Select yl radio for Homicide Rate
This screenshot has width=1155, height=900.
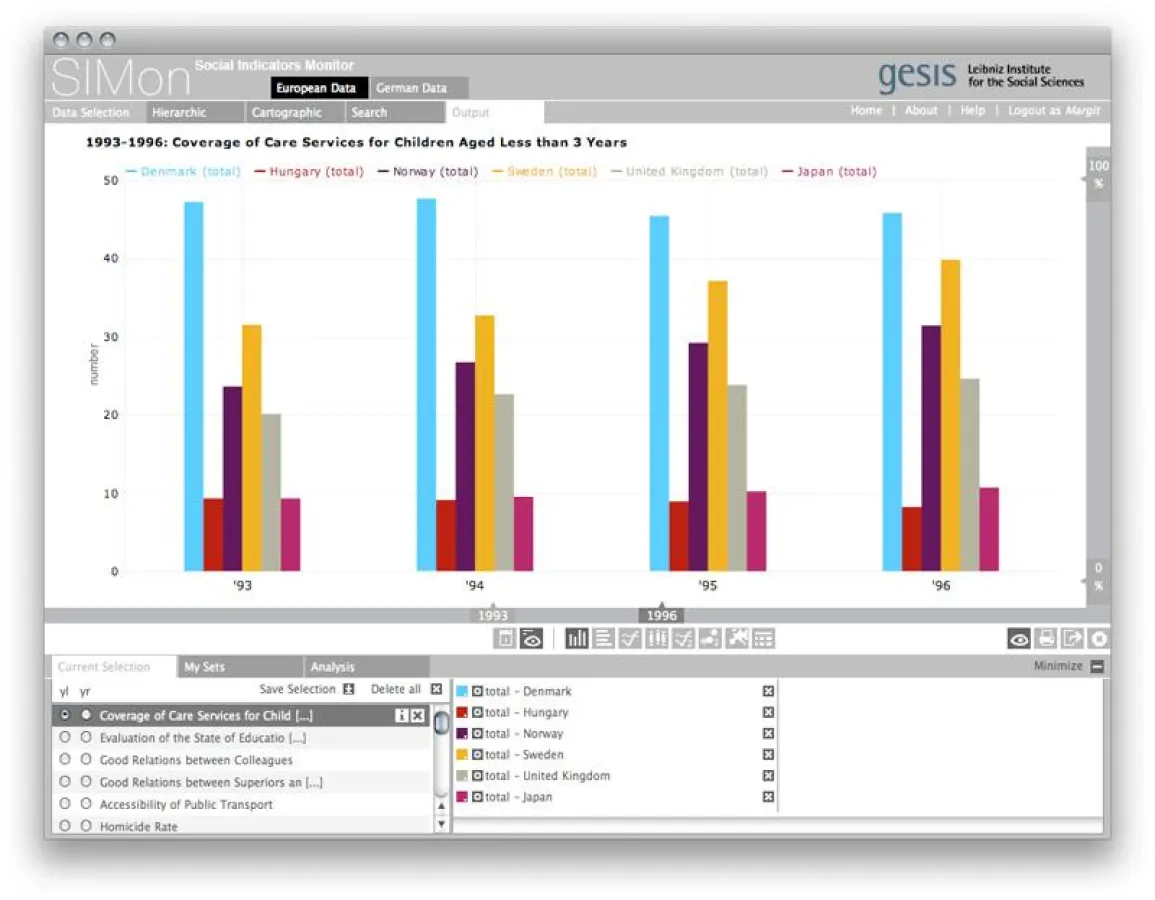coord(66,826)
